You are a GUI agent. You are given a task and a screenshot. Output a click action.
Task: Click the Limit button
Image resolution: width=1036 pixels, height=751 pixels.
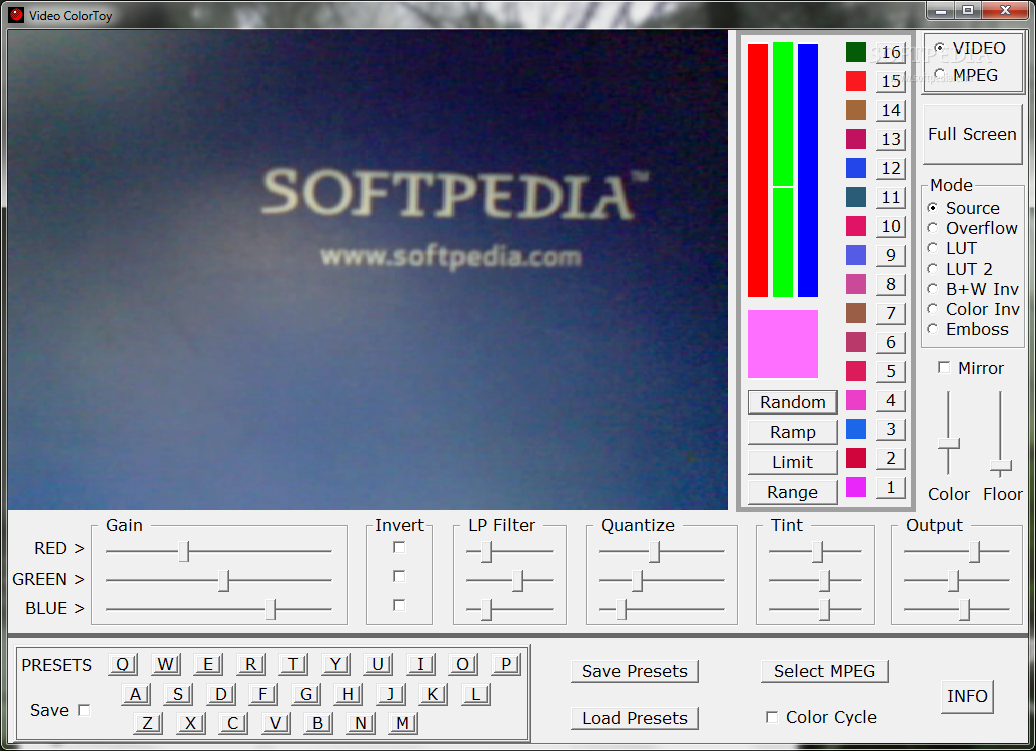[x=792, y=462]
